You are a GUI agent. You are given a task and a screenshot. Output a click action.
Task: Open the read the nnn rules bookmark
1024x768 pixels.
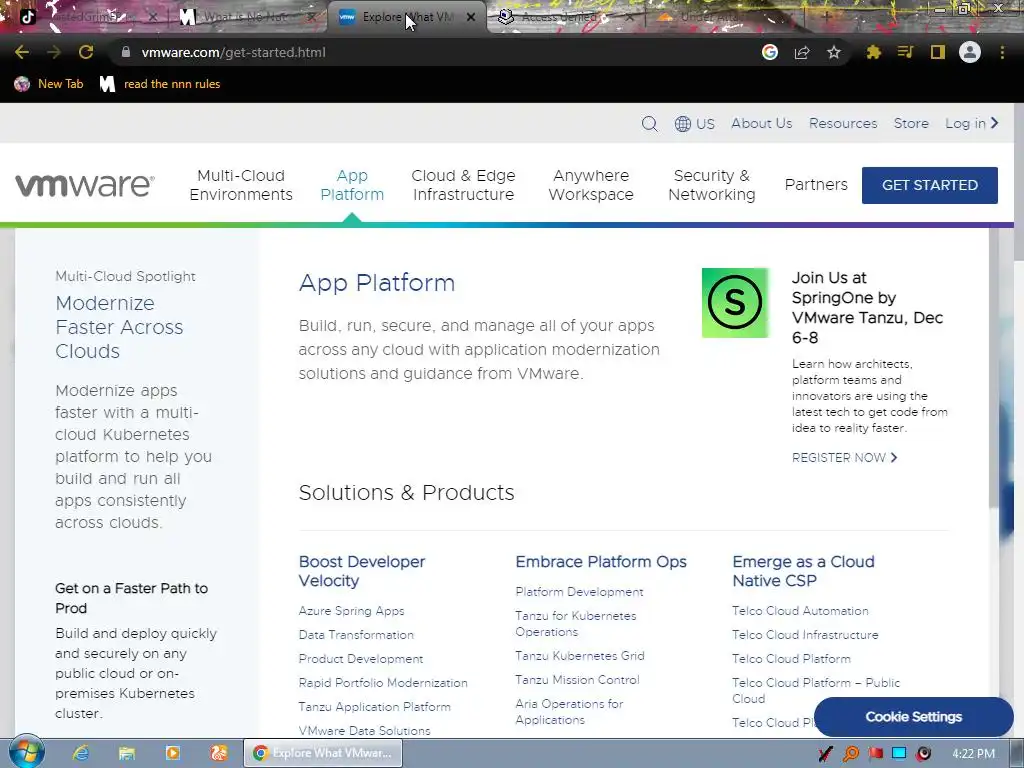[160, 84]
